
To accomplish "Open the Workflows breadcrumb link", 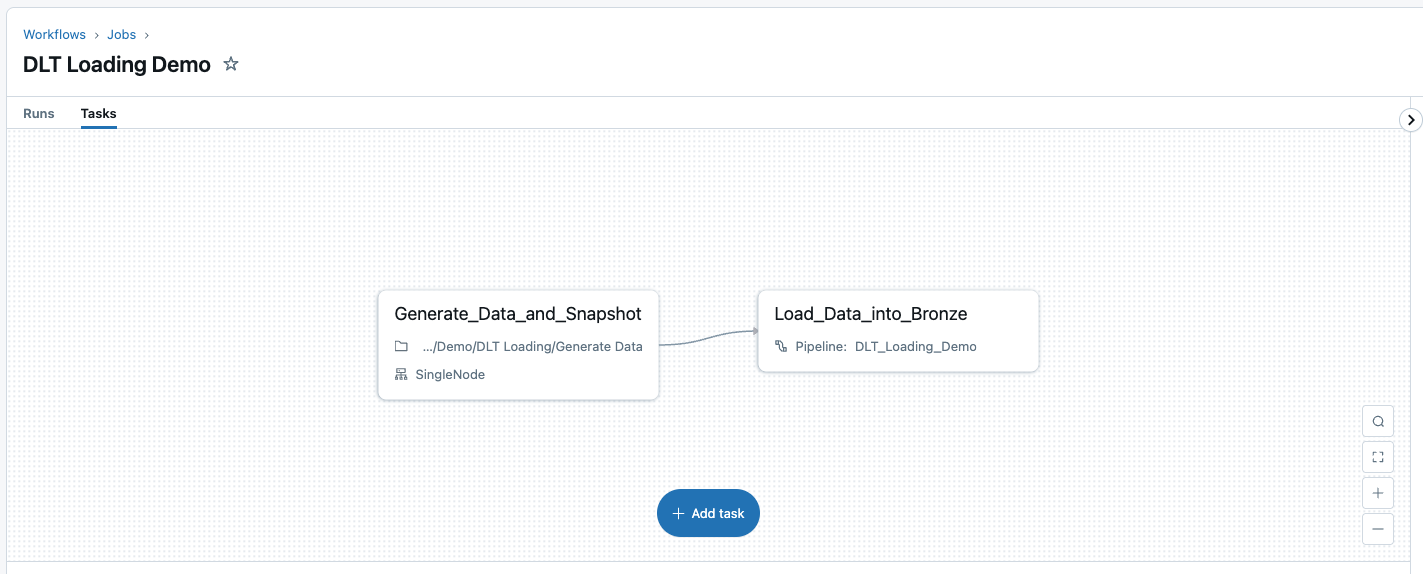I will coord(55,34).
